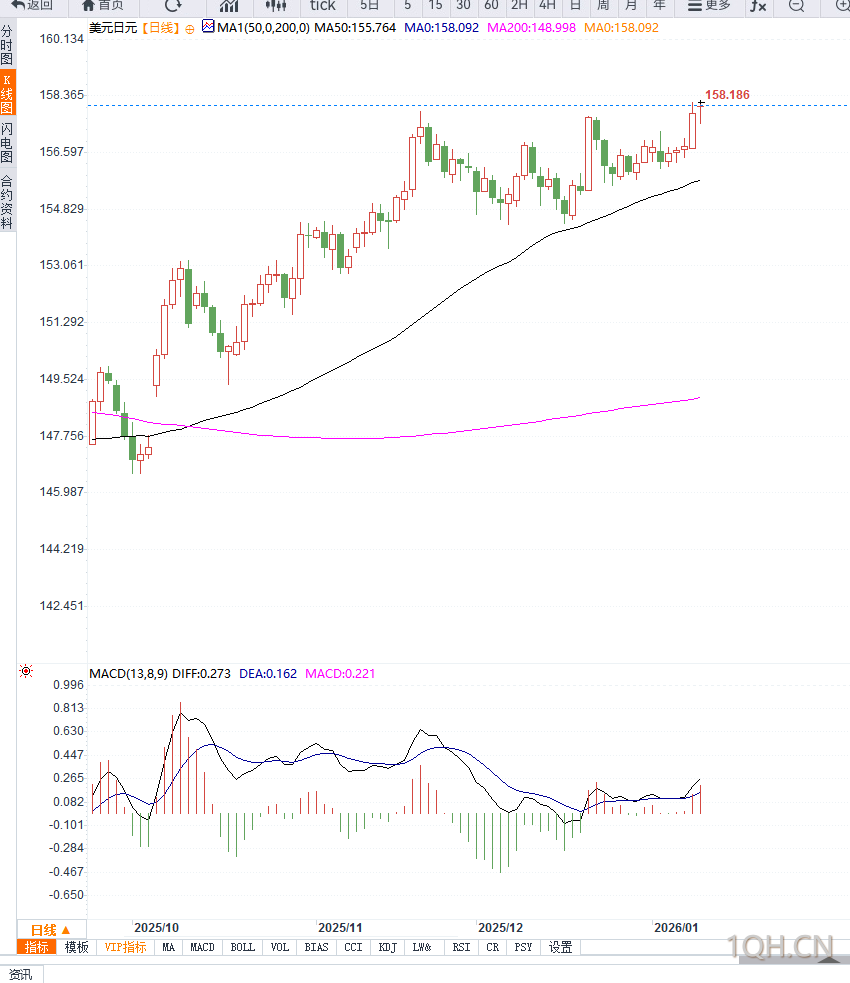
Task: Select the KDJ indicator tab
Action: [x=387, y=947]
